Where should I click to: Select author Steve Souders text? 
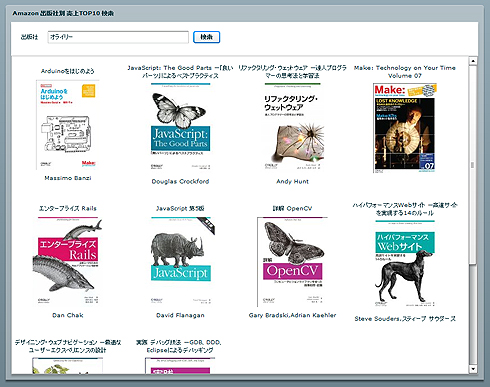405,319
